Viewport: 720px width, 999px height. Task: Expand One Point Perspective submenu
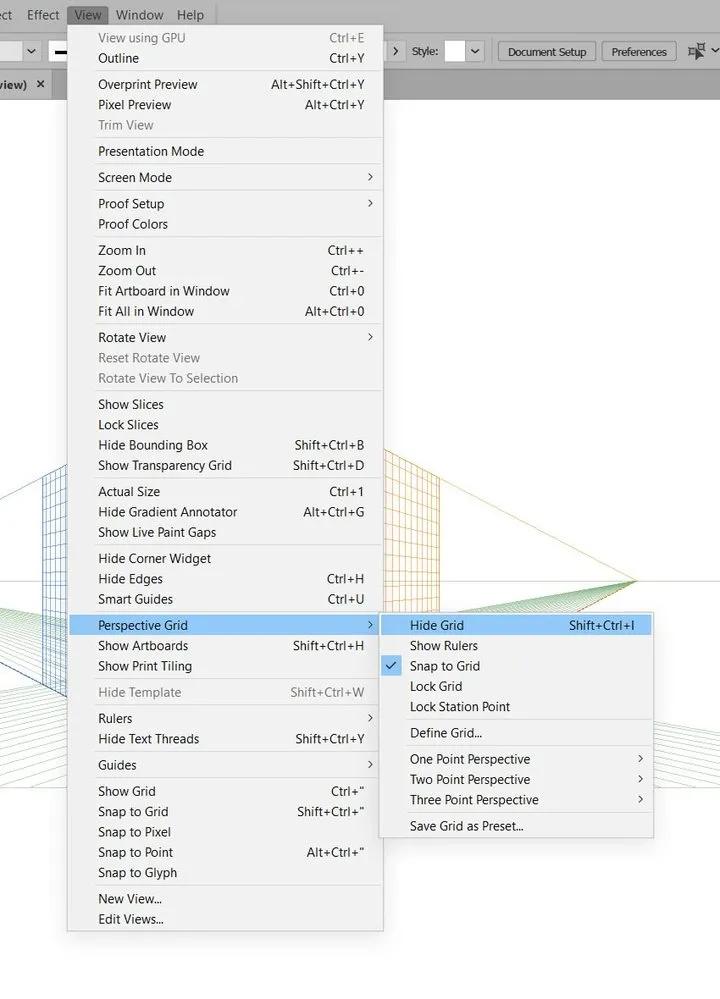tap(516, 759)
